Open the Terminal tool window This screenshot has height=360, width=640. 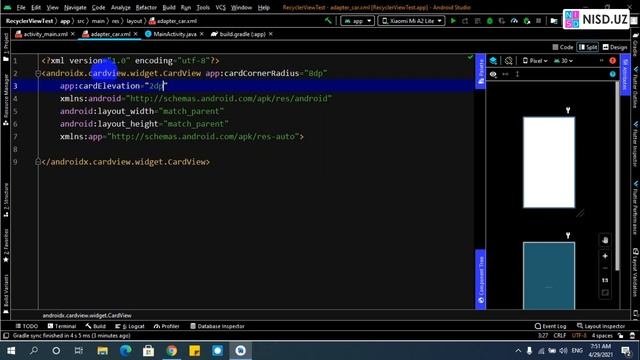pyautogui.click(x=62, y=326)
